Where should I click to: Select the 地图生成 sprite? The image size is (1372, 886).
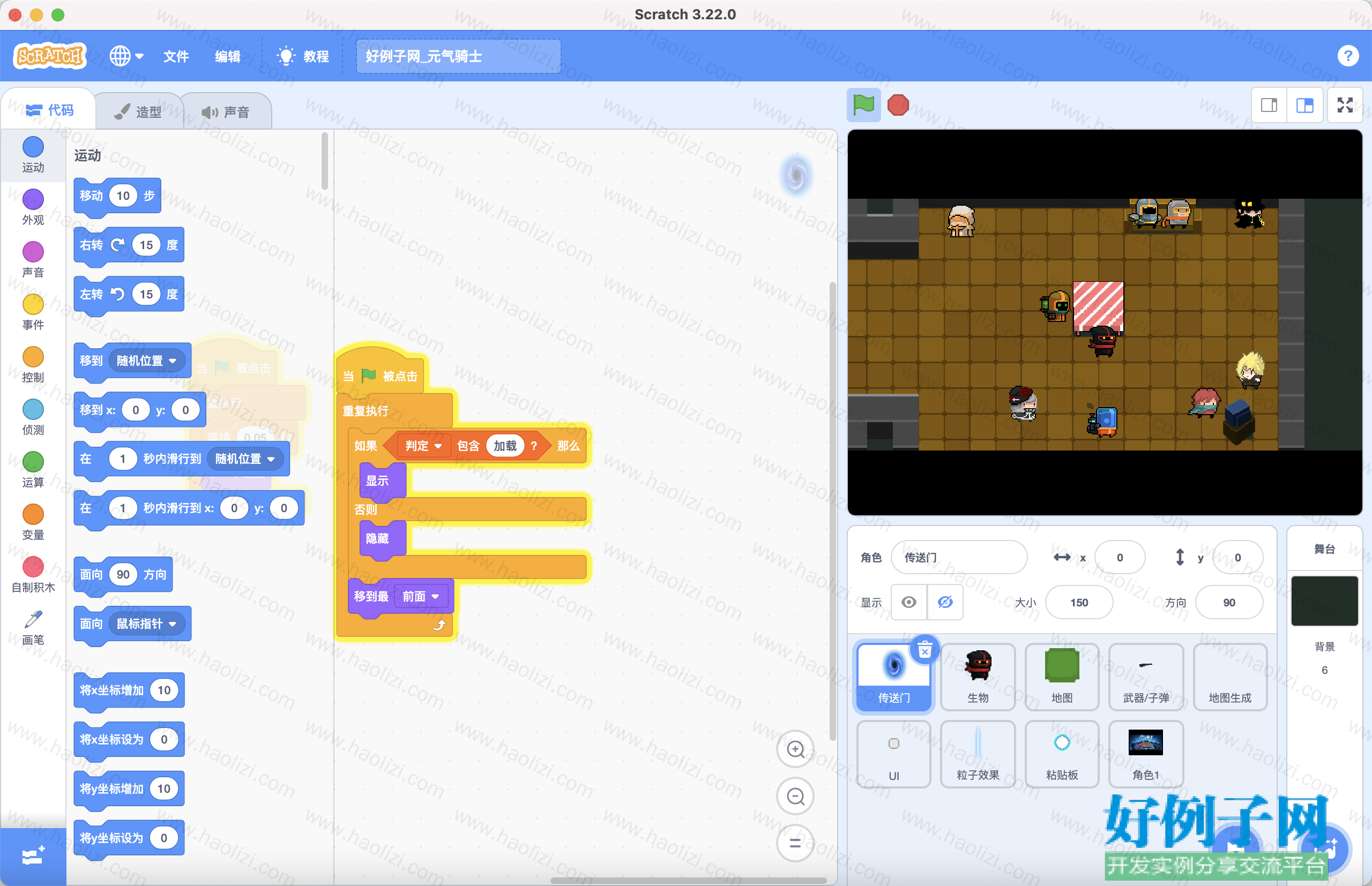click(x=1230, y=677)
